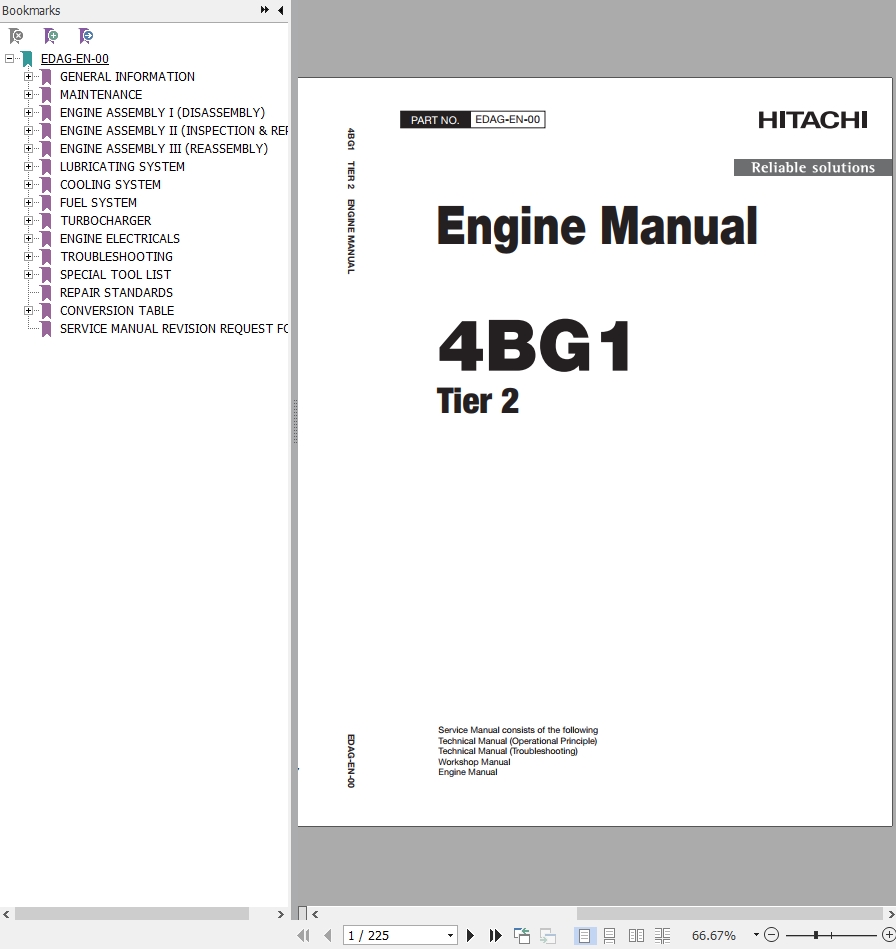Open the page number dropdown arrow
The width and height of the screenshot is (896, 949).
450,936
